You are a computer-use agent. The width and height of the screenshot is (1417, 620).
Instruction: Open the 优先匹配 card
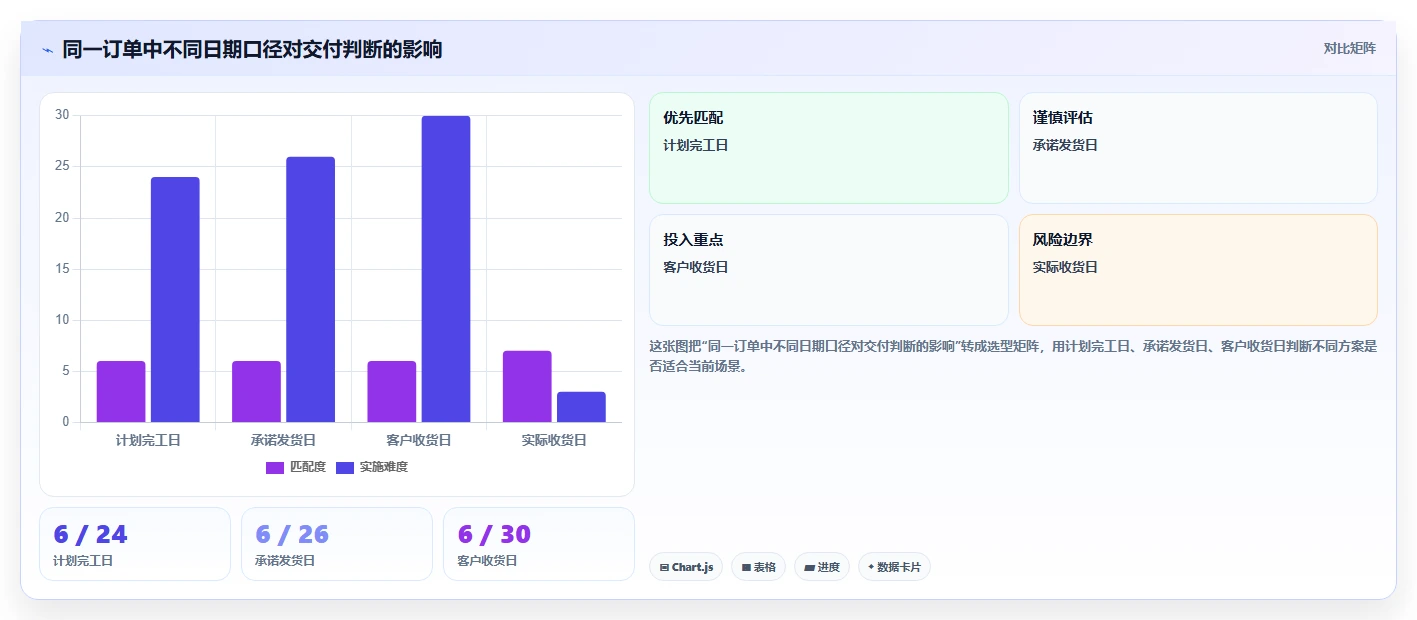click(x=829, y=148)
